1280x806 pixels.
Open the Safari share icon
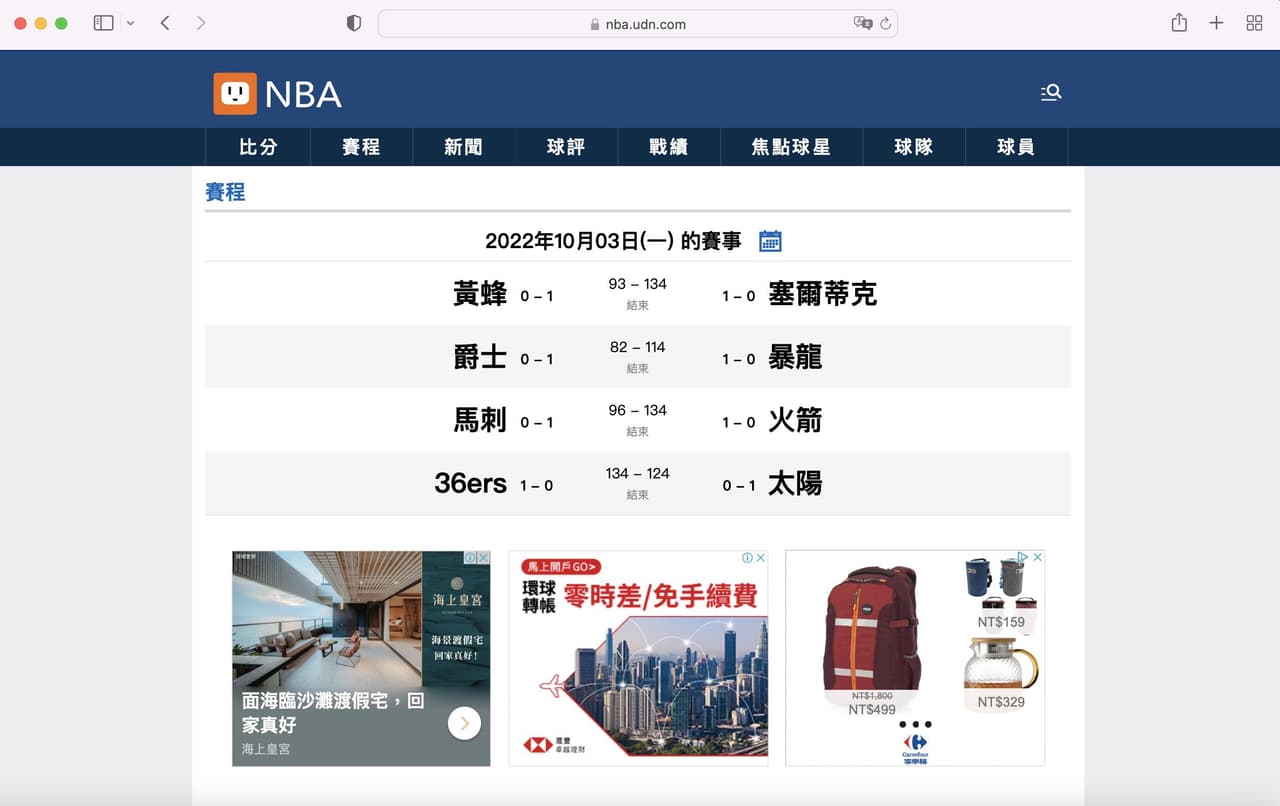click(x=1179, y=23)
